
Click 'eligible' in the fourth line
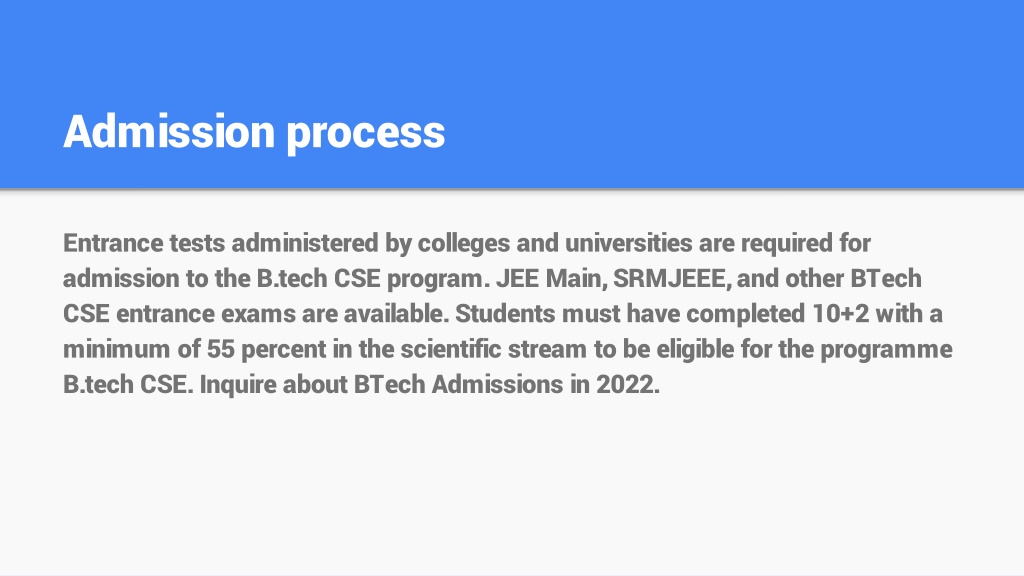695,349
